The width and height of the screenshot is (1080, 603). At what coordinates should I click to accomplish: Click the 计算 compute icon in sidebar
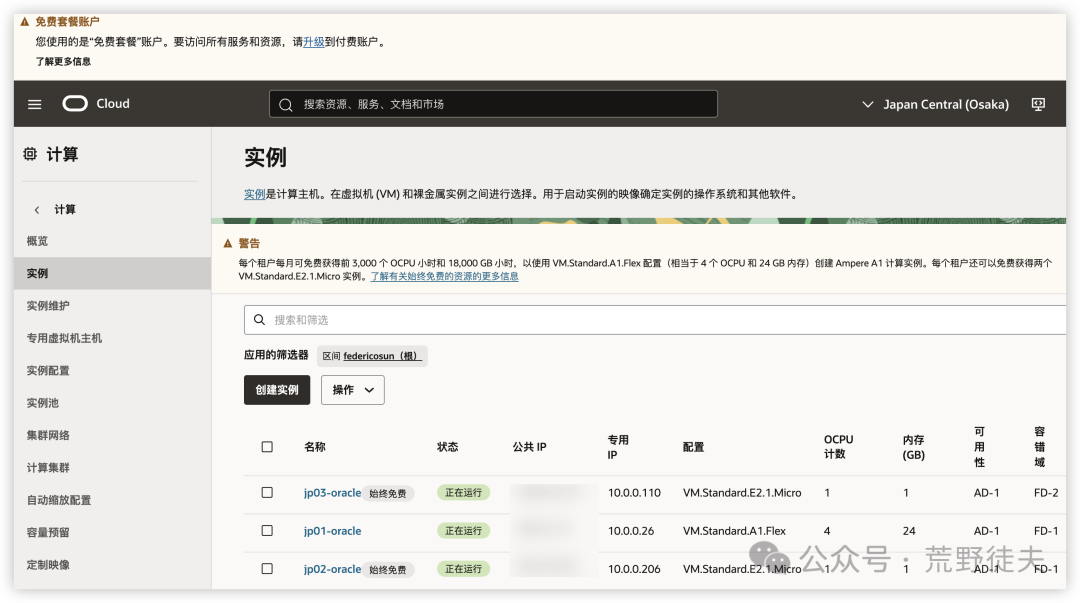[29, 152]
